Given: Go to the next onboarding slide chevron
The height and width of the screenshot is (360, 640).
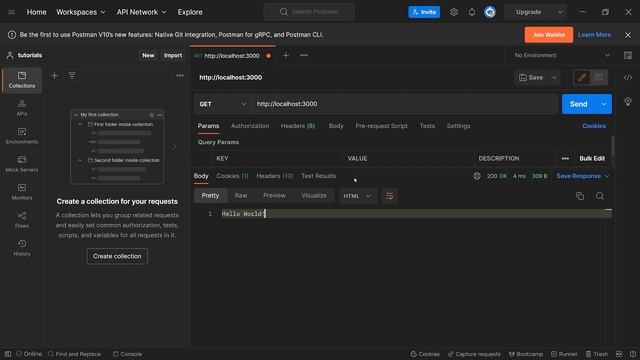Looking at the screenshot, I should click(x=174, y=146).
